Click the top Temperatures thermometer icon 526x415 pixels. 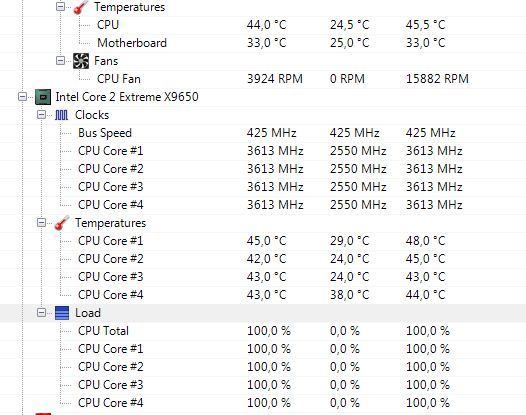[81, 7]
